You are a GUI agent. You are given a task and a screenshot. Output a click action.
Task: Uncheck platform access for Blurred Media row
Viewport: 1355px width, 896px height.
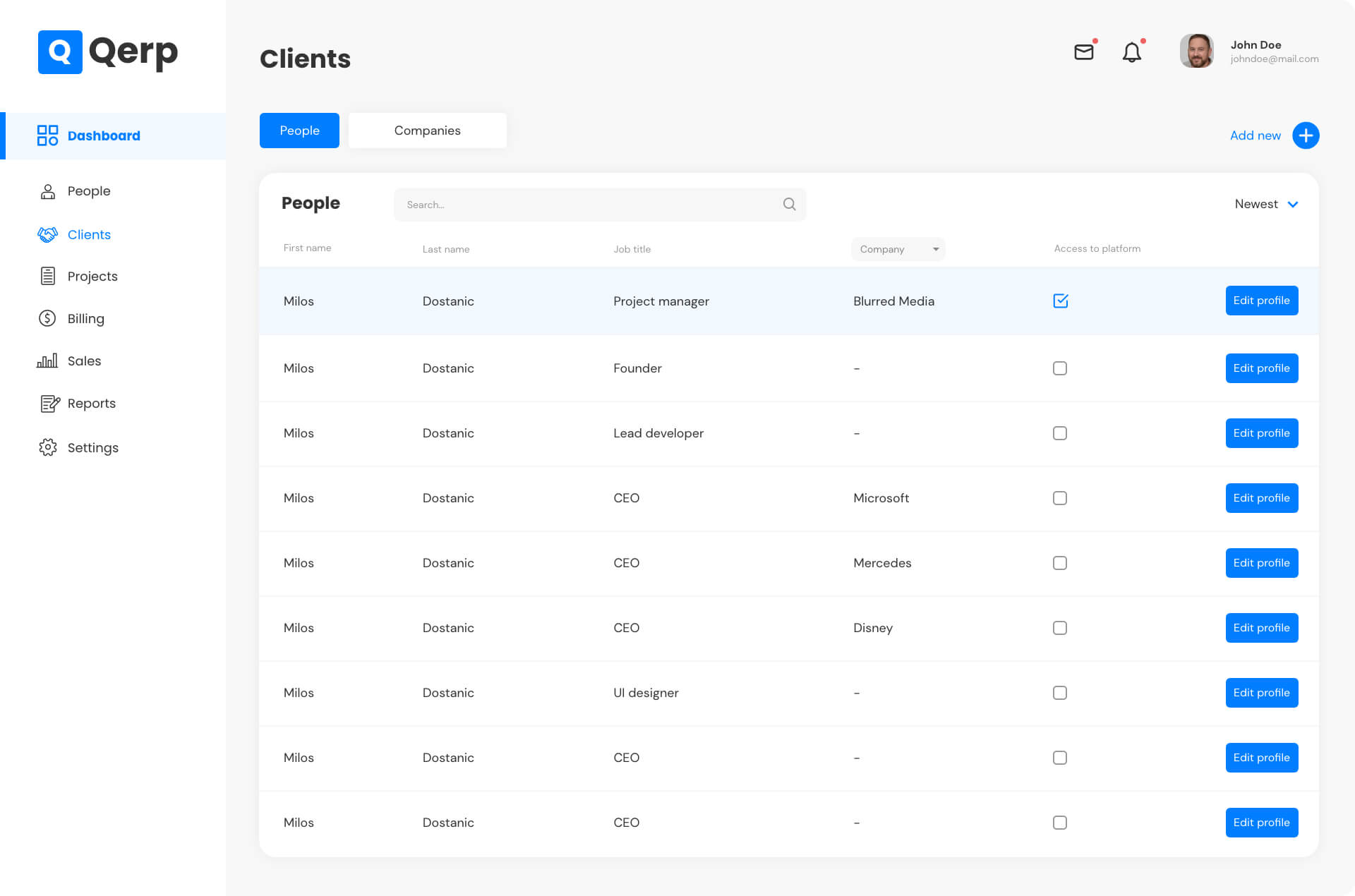click(x=1060, y=301)
